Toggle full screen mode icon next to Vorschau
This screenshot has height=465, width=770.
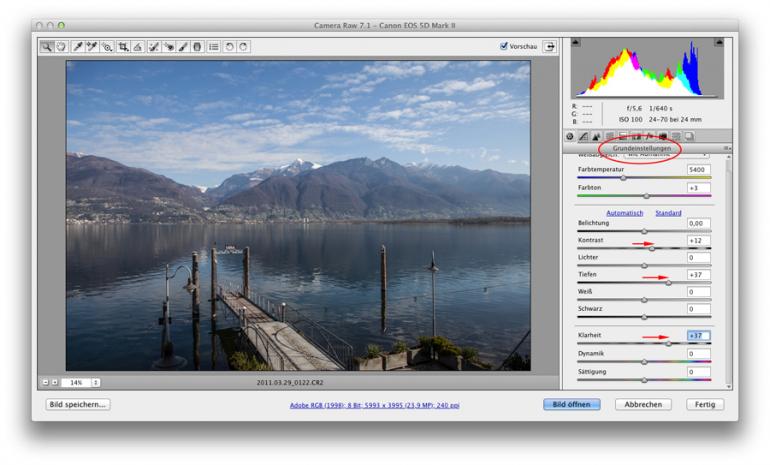[x=550, y=47]
